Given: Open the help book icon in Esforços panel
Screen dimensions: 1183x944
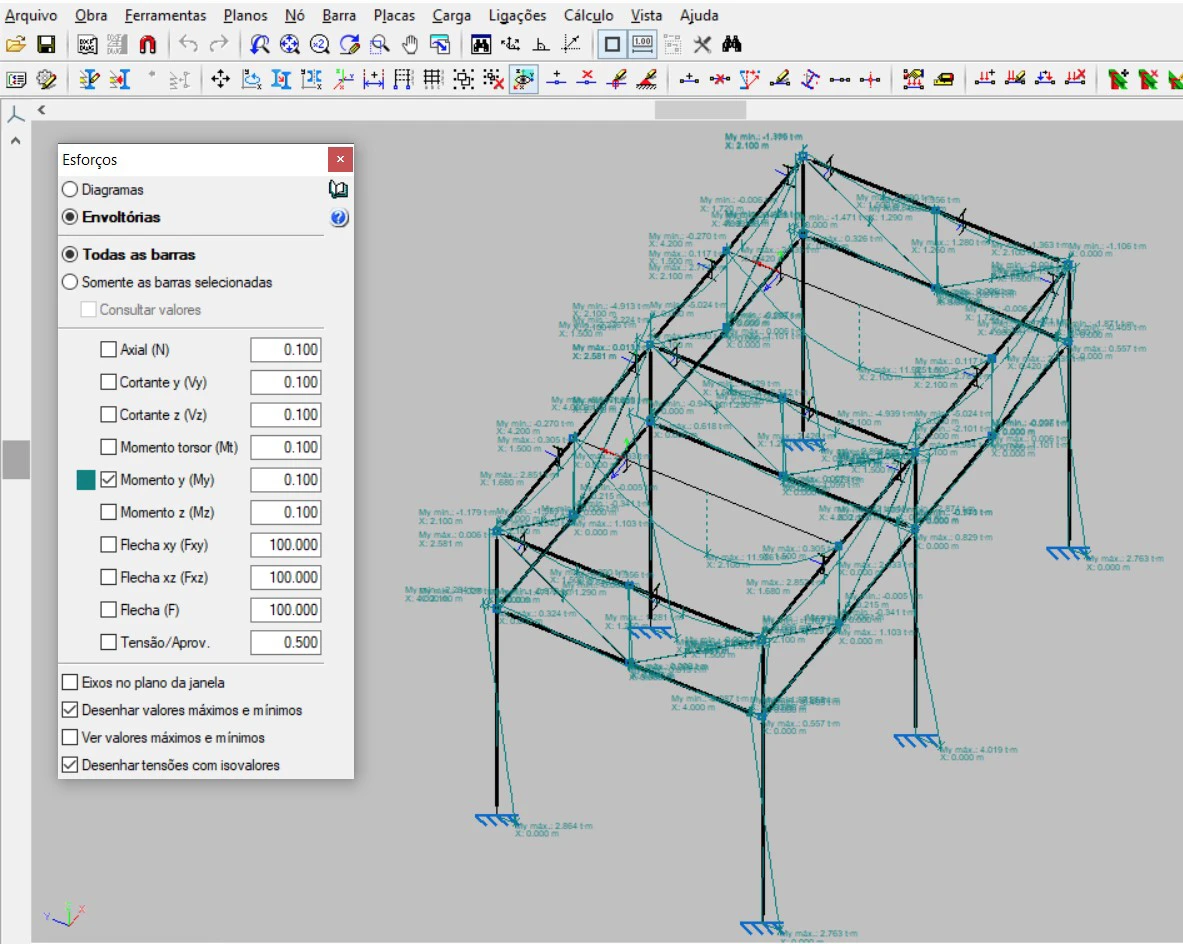Looking at the screenshot, I should click(x=338, y=189).
